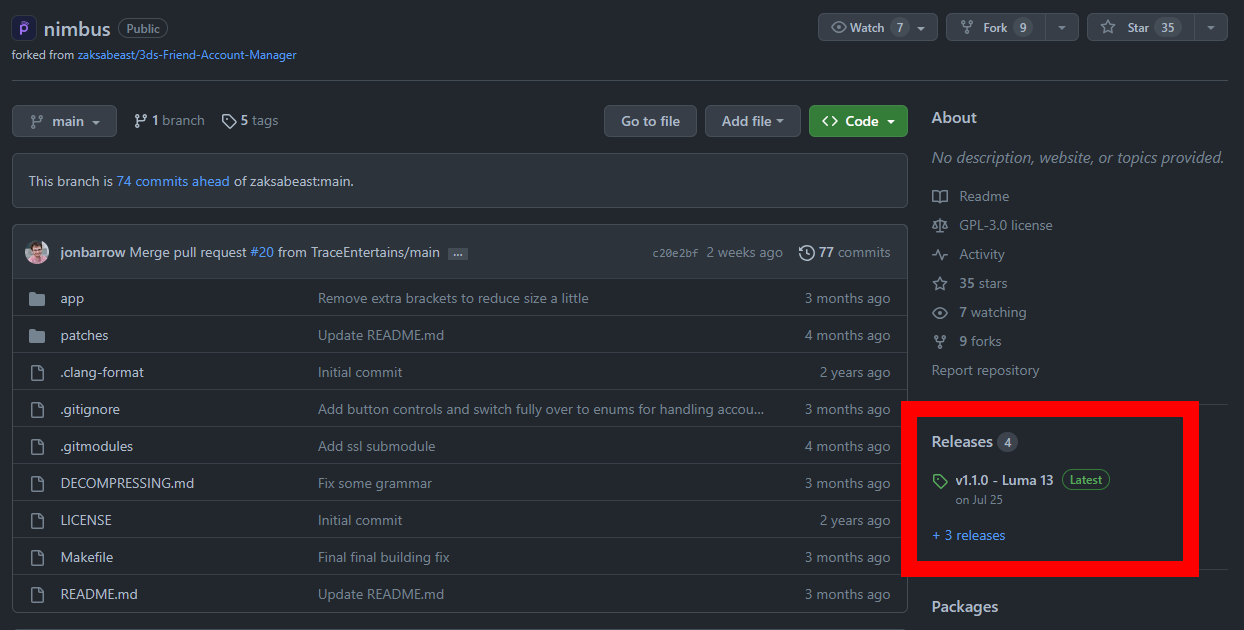Click the forks icon in About

pos(940,341)
